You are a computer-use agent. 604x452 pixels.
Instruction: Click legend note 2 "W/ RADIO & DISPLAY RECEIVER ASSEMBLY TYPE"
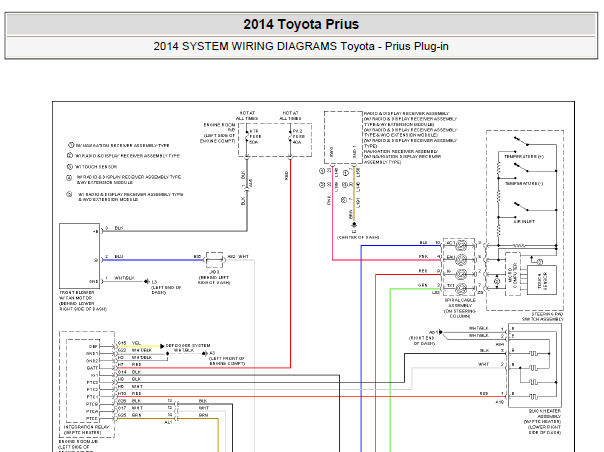[127, 156]
